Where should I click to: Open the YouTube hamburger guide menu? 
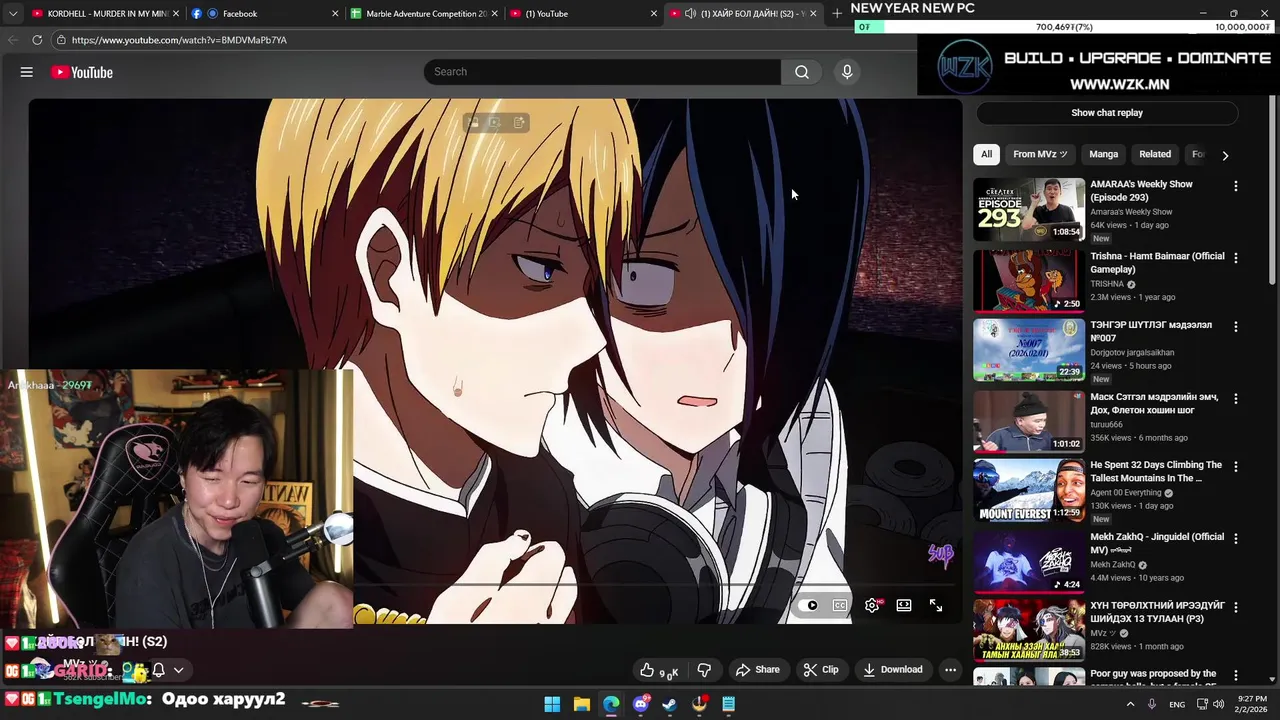[x=27, y=72]
